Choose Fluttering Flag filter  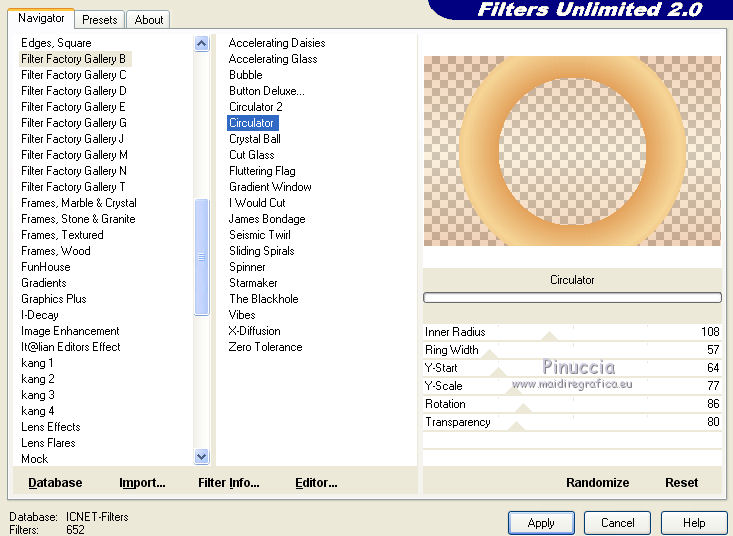[x=262, y=171]
